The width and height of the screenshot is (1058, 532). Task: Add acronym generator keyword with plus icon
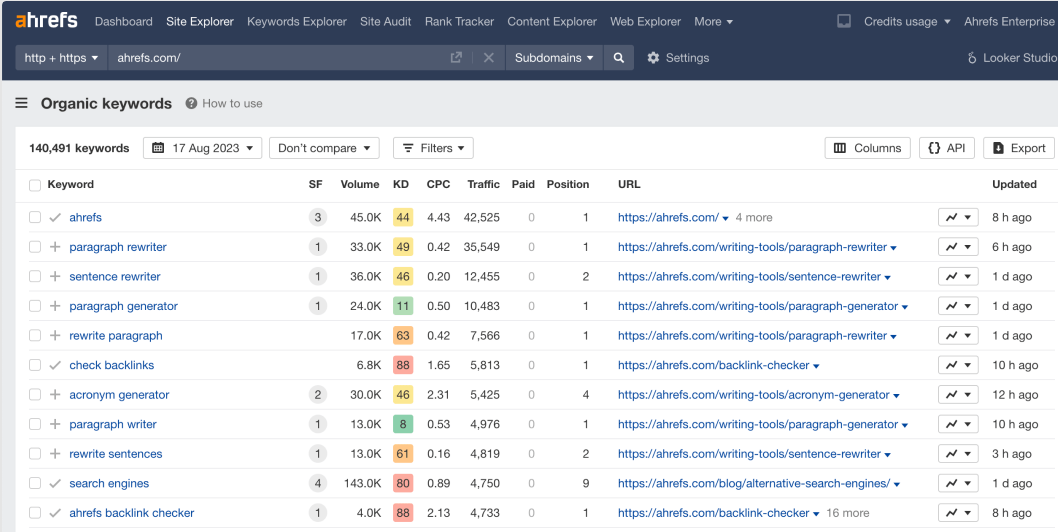point(55,395)
